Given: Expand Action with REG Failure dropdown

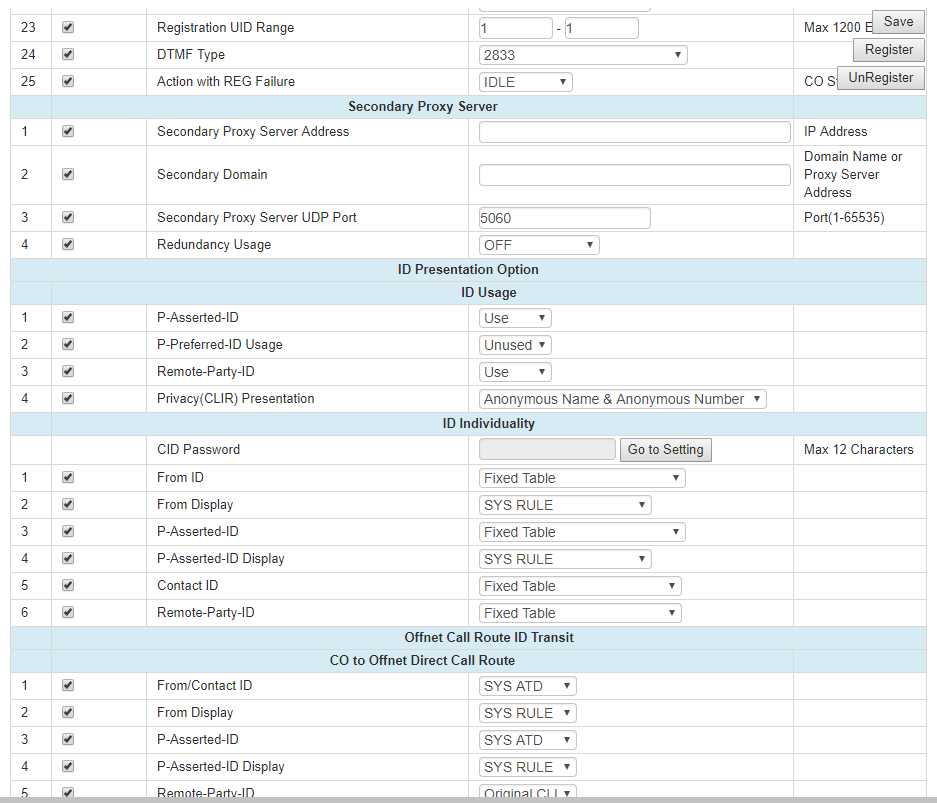Looking at the screenshot, I should (x=525, y=82).
